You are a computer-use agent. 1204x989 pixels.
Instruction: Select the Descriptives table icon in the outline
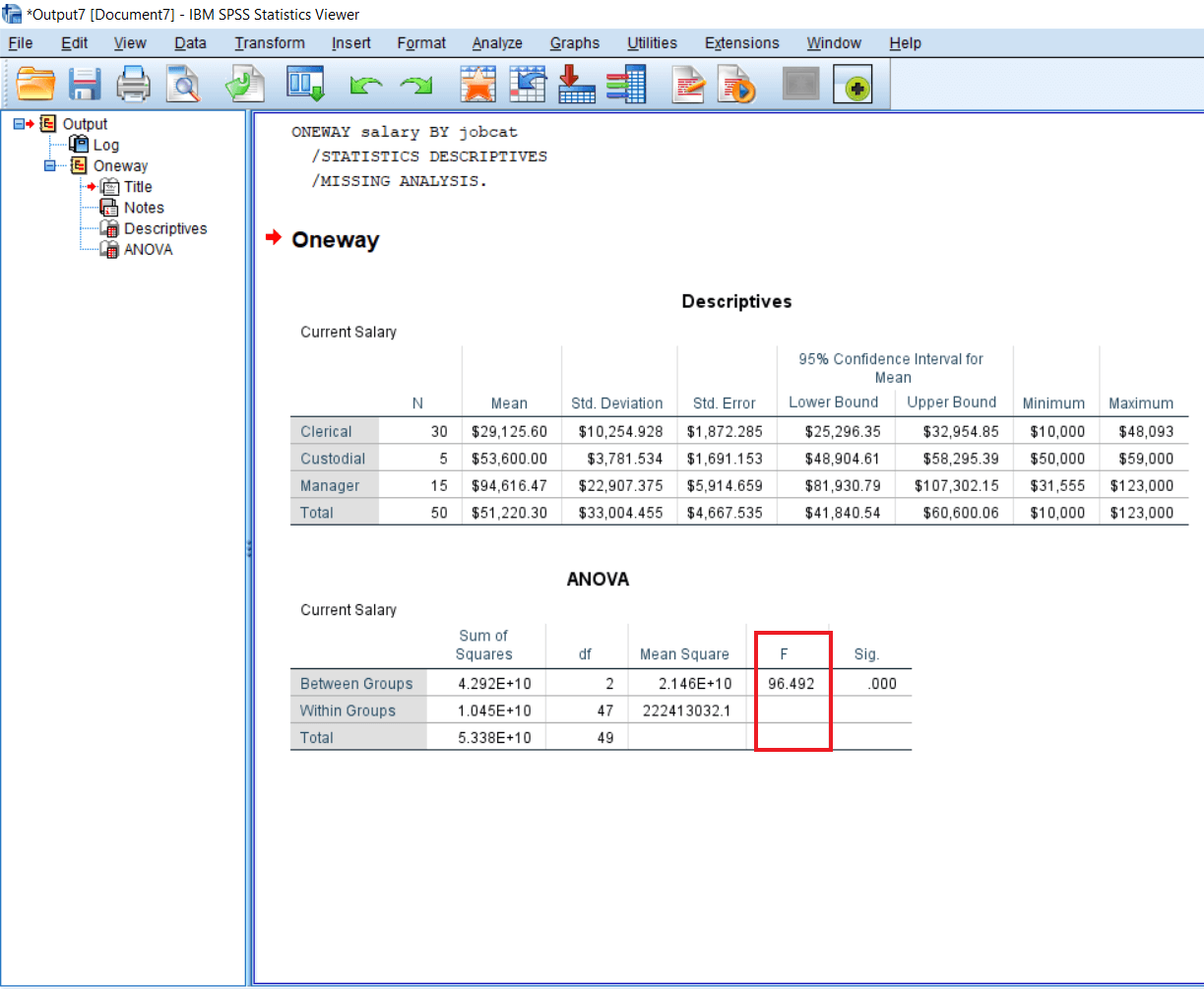point(109,228)
